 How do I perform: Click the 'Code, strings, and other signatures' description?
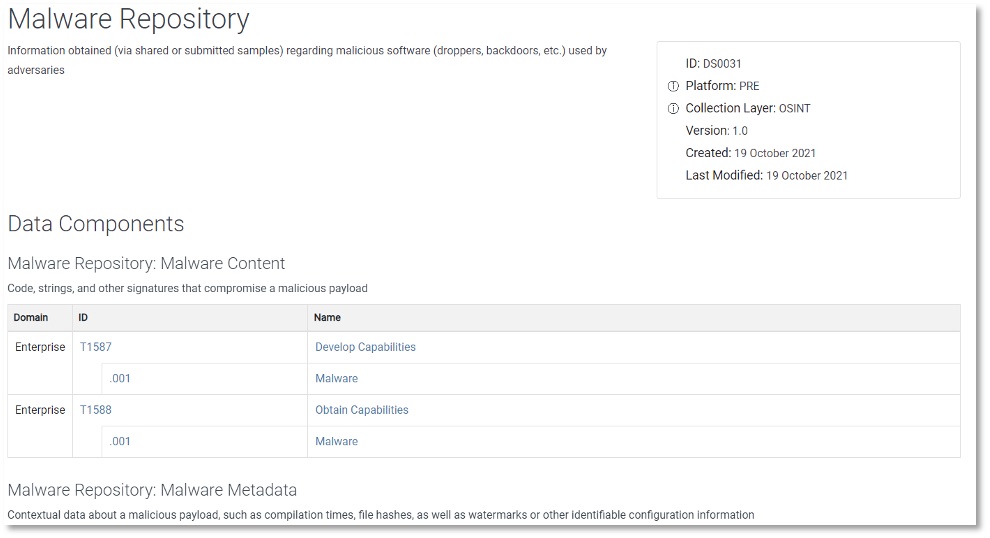coord(188,289)
